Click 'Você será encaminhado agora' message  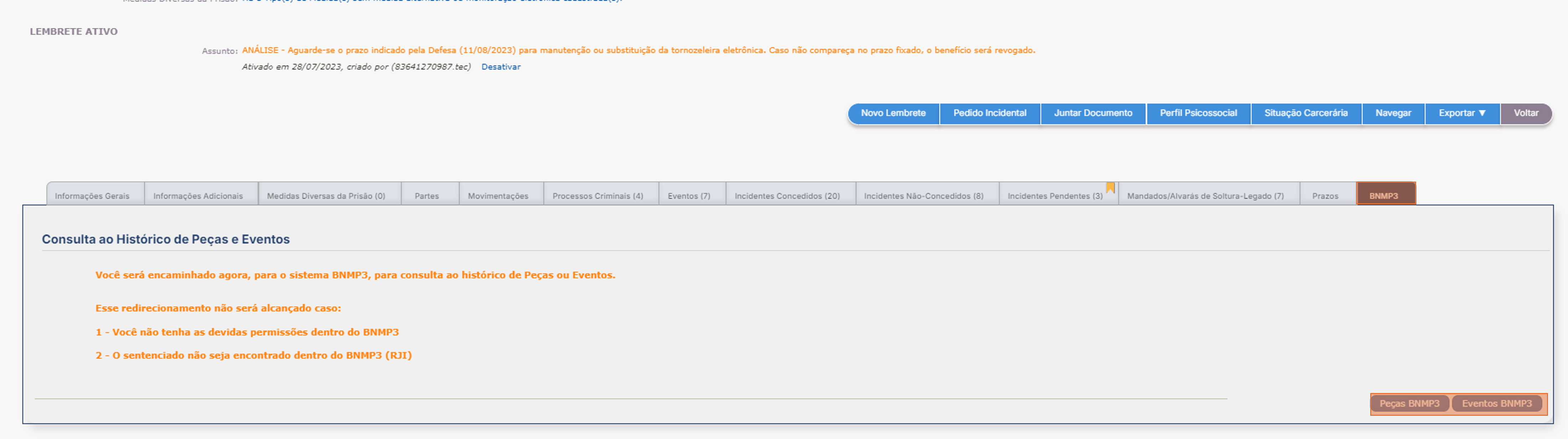[356, 275]
